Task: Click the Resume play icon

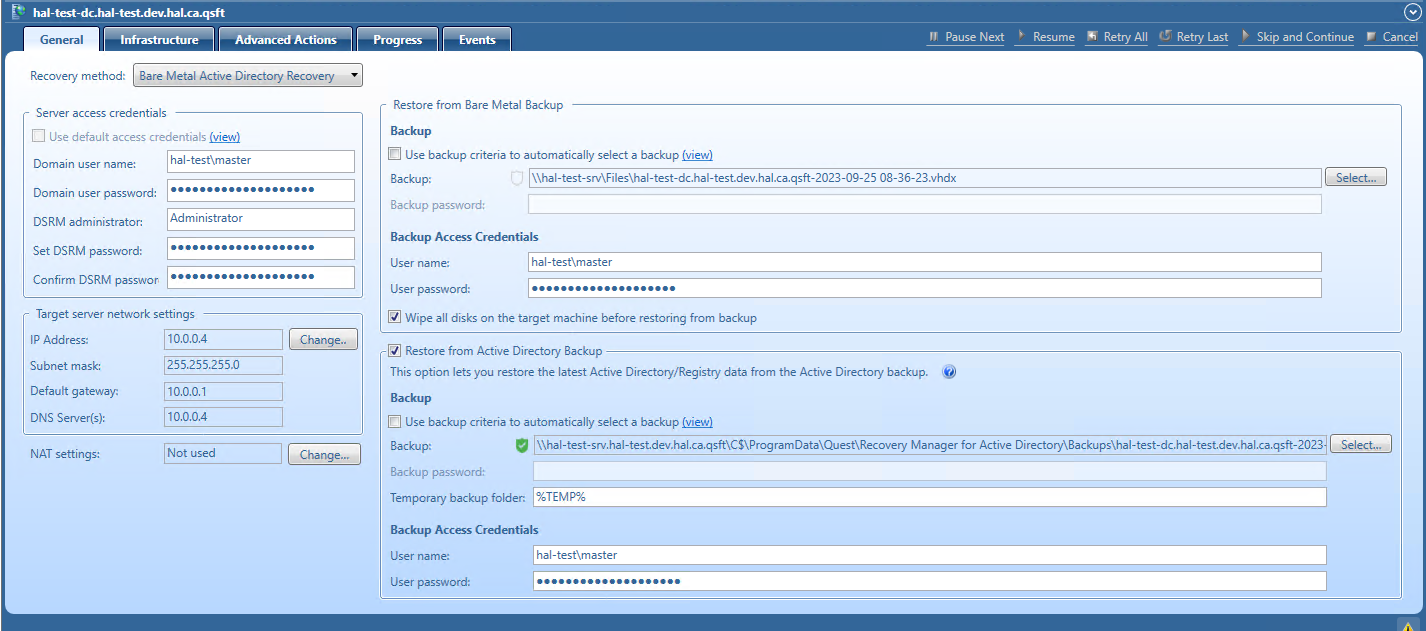Action: (1022, 37)
